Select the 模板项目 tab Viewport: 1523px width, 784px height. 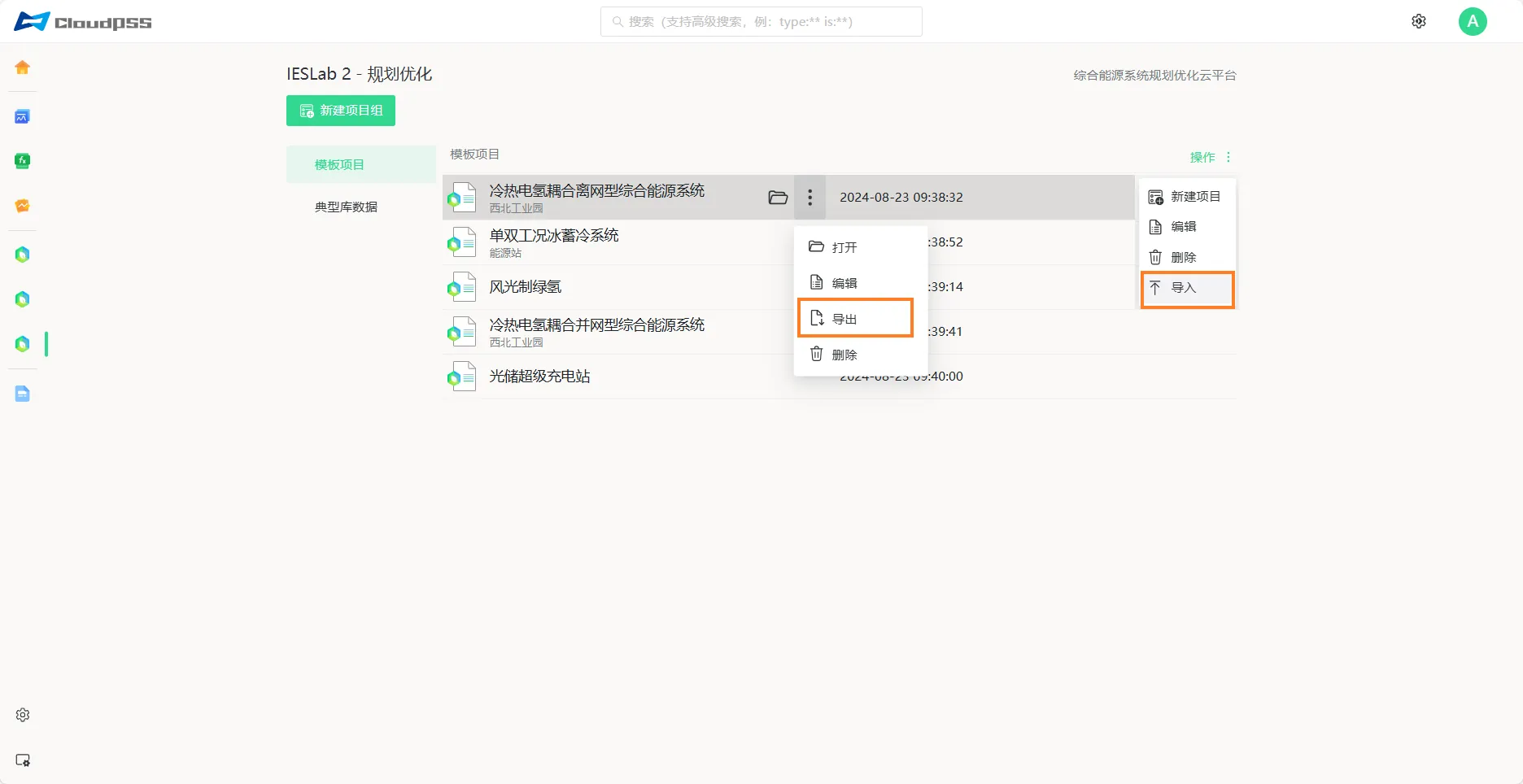pyautogui.click(x=361, y=164)
